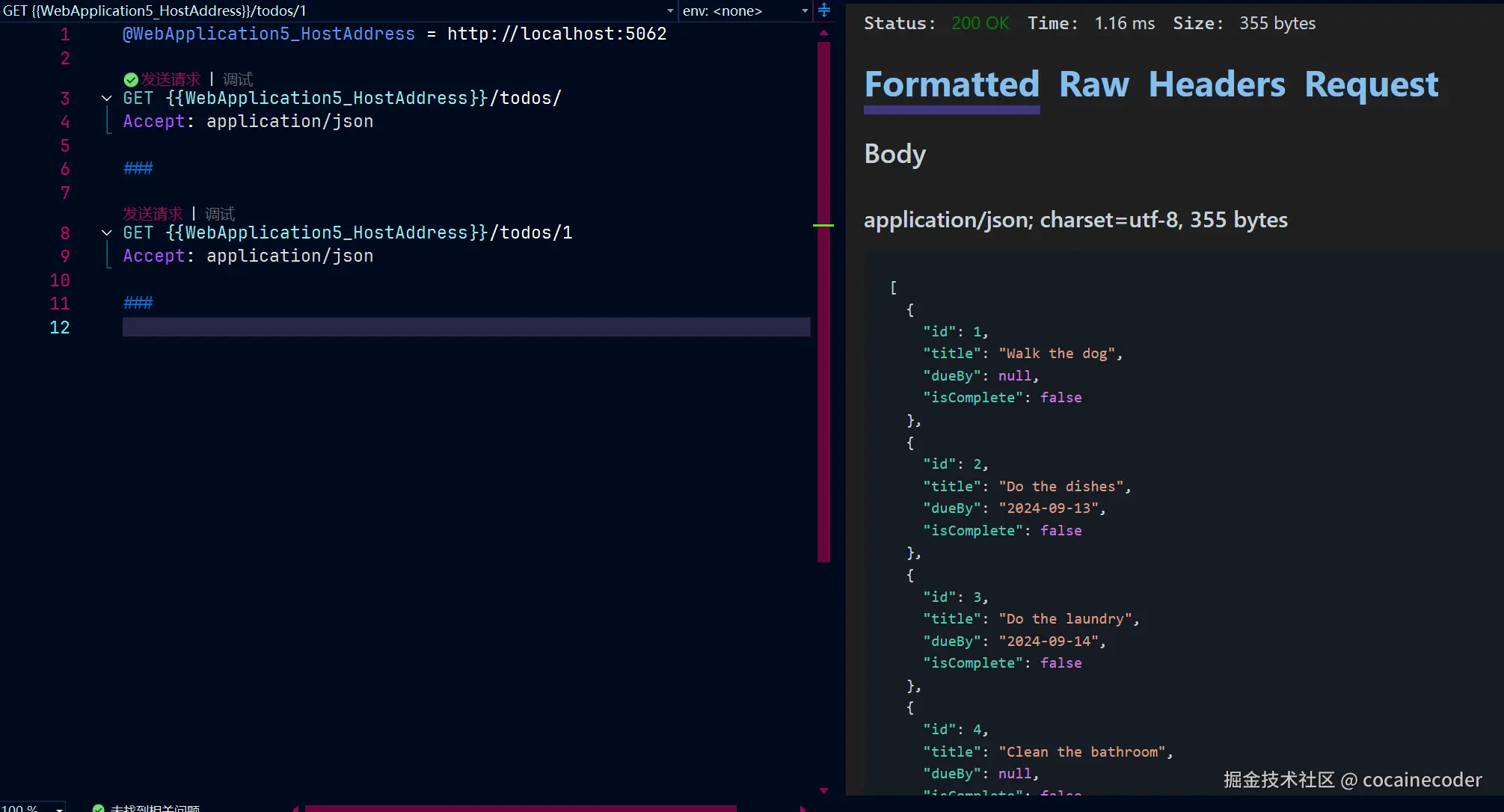1504x812 pixels.
Task: Switch to the Headers response tab
Action: pyautogui.click(x=1216, y=84)
